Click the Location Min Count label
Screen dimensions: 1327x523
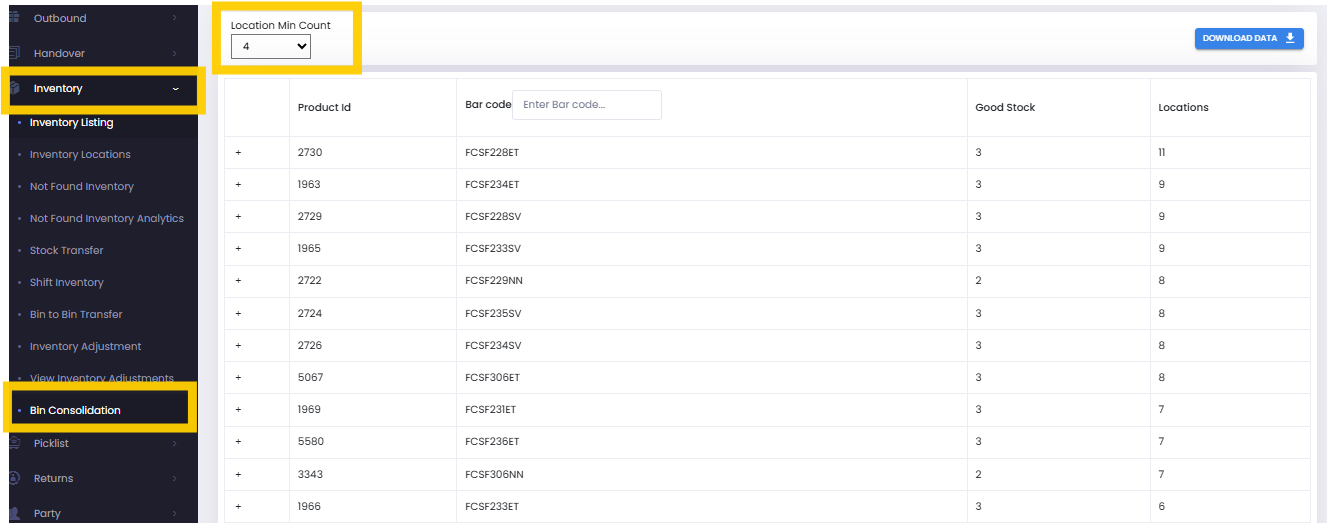pyautogui.click(x=281, y=25)
